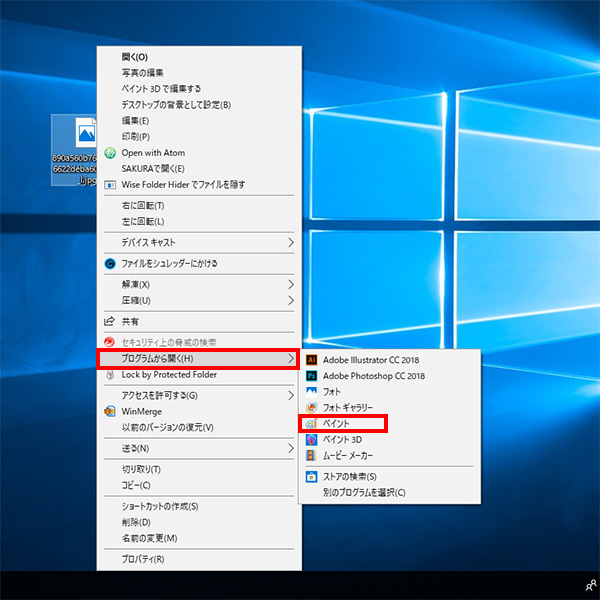Click the Atom icon beside Open with Atom

coord(110,153)
